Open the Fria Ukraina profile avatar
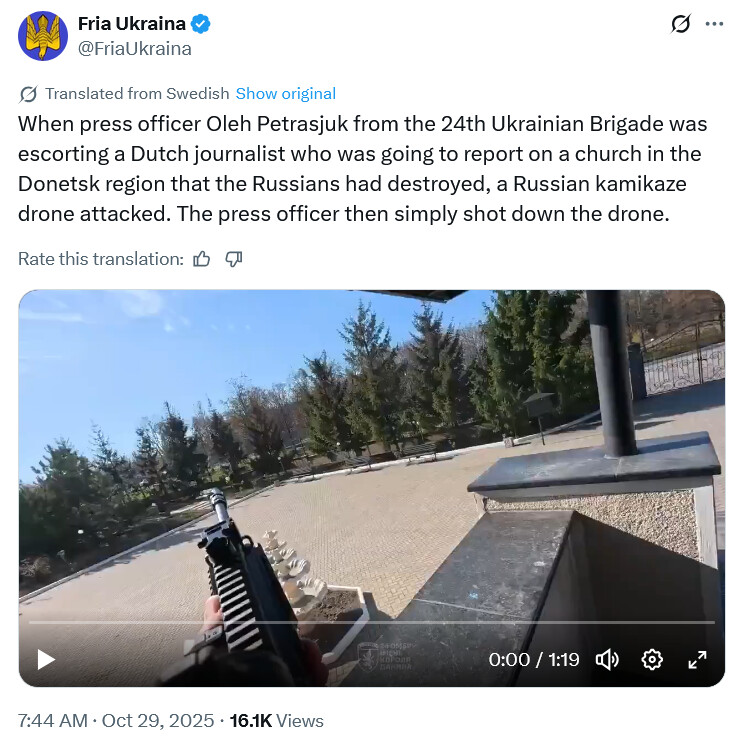This screenshot has width=746, height=747. [43, 36]
